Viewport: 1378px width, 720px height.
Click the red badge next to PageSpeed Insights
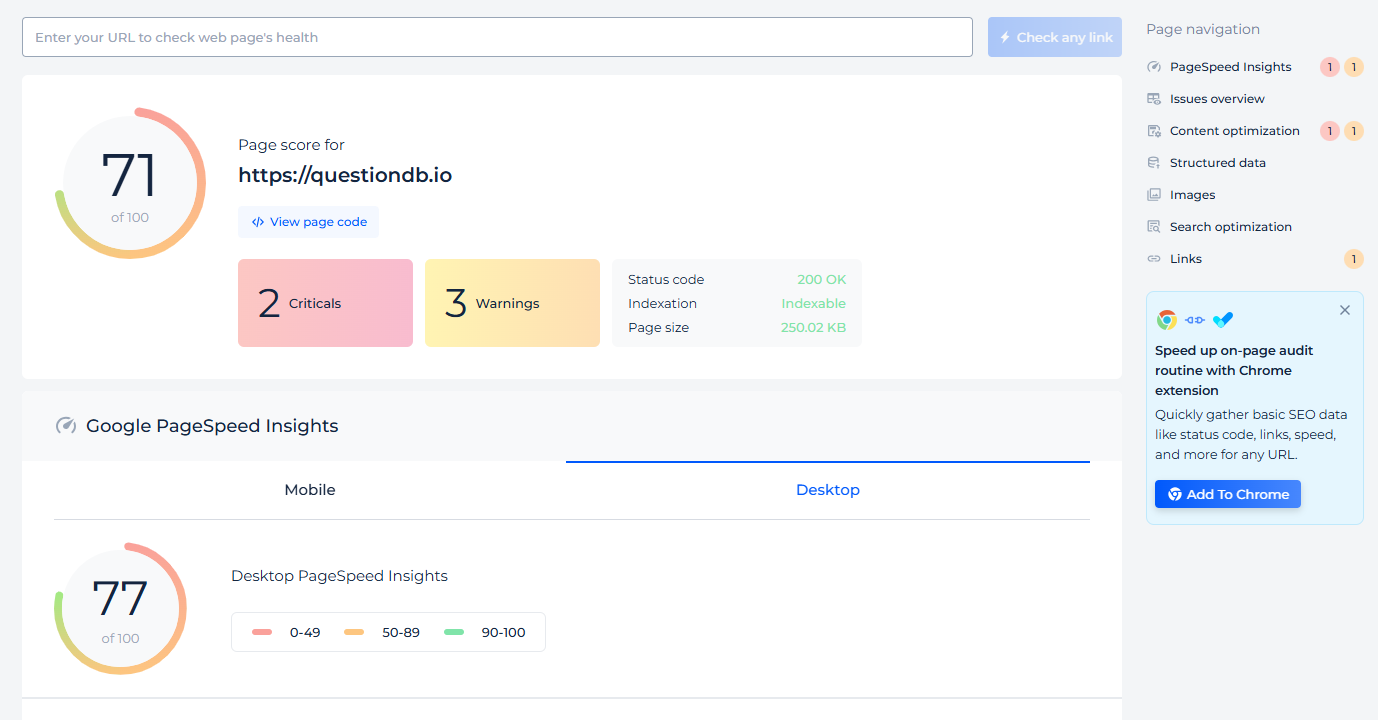1330,67
